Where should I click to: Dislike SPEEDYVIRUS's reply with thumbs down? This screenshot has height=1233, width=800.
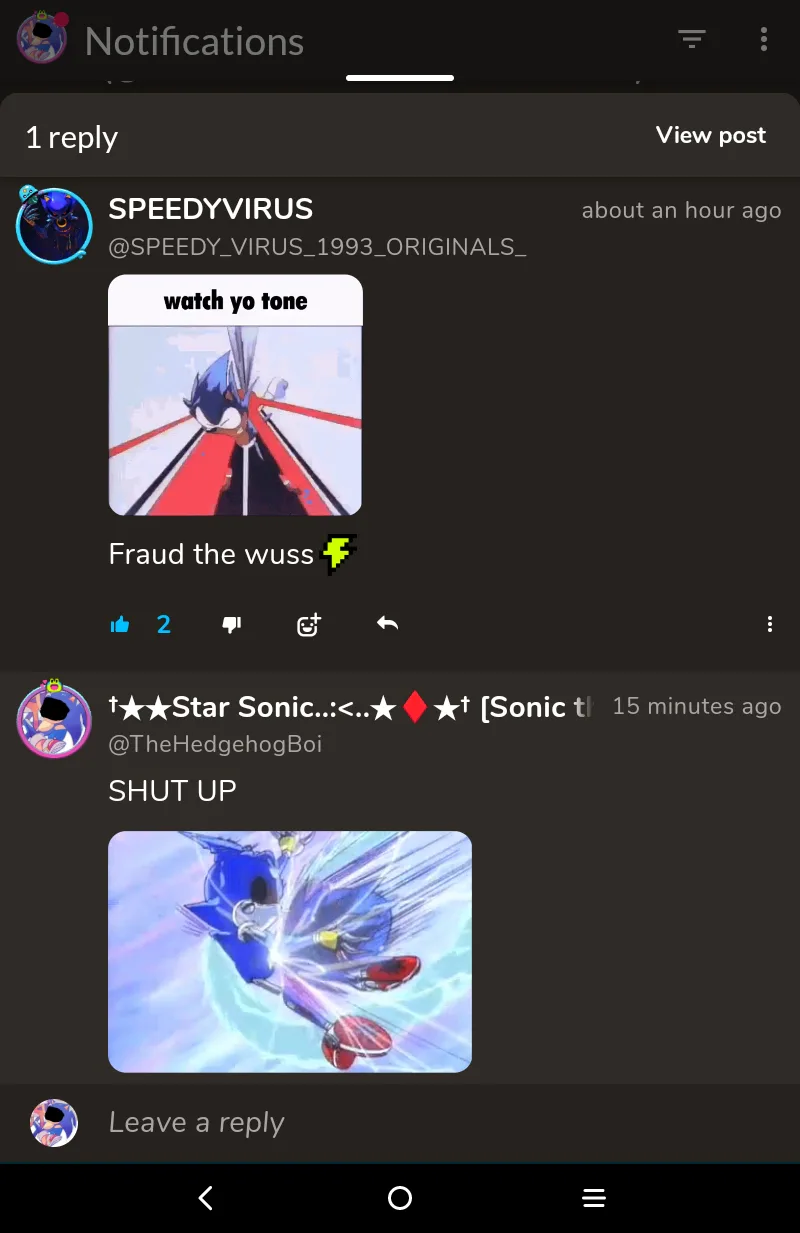click(231, 625)
